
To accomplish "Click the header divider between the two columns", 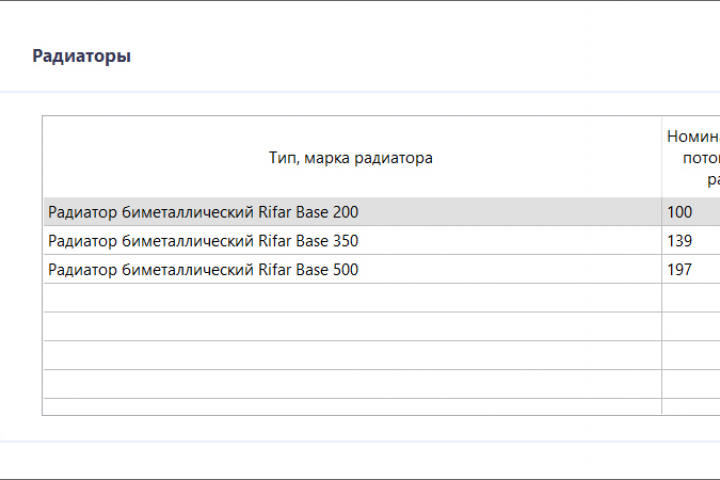I will [662, 158].
